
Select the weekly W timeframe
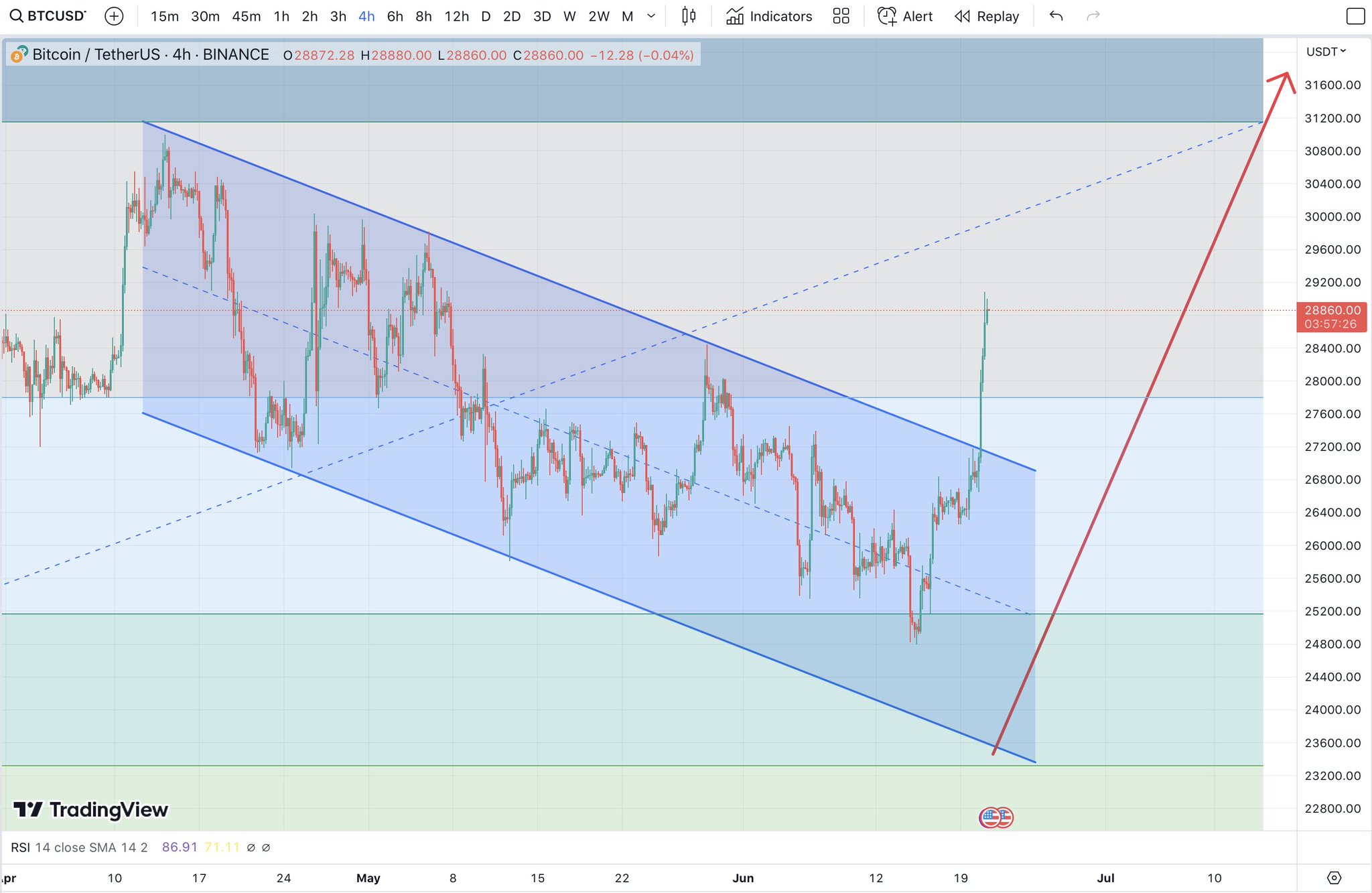click(569, 16)
